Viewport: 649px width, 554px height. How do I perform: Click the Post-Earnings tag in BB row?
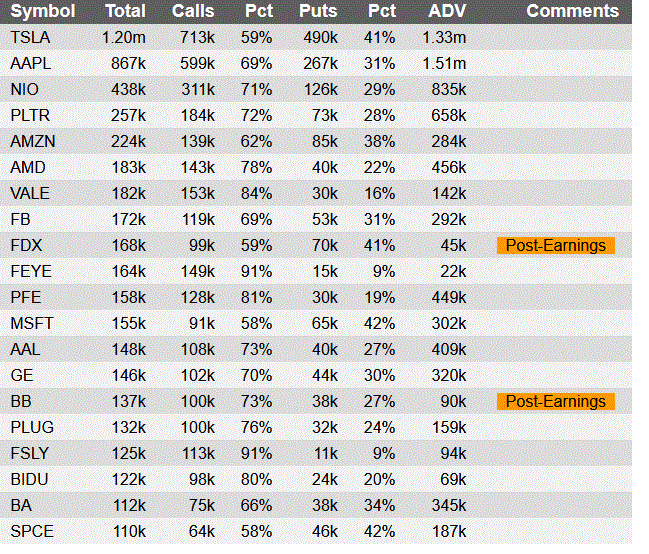tap(556, 401)
